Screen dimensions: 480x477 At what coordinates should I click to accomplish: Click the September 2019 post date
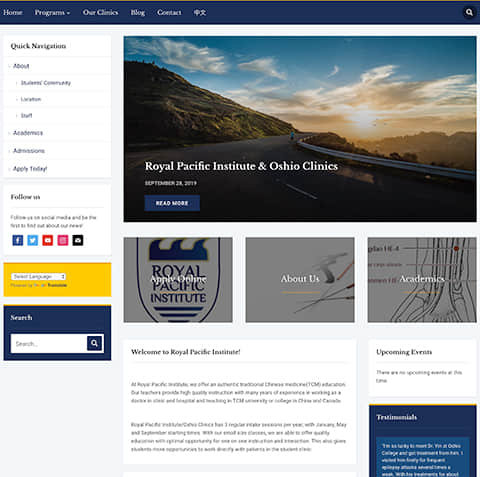[170, 183]
